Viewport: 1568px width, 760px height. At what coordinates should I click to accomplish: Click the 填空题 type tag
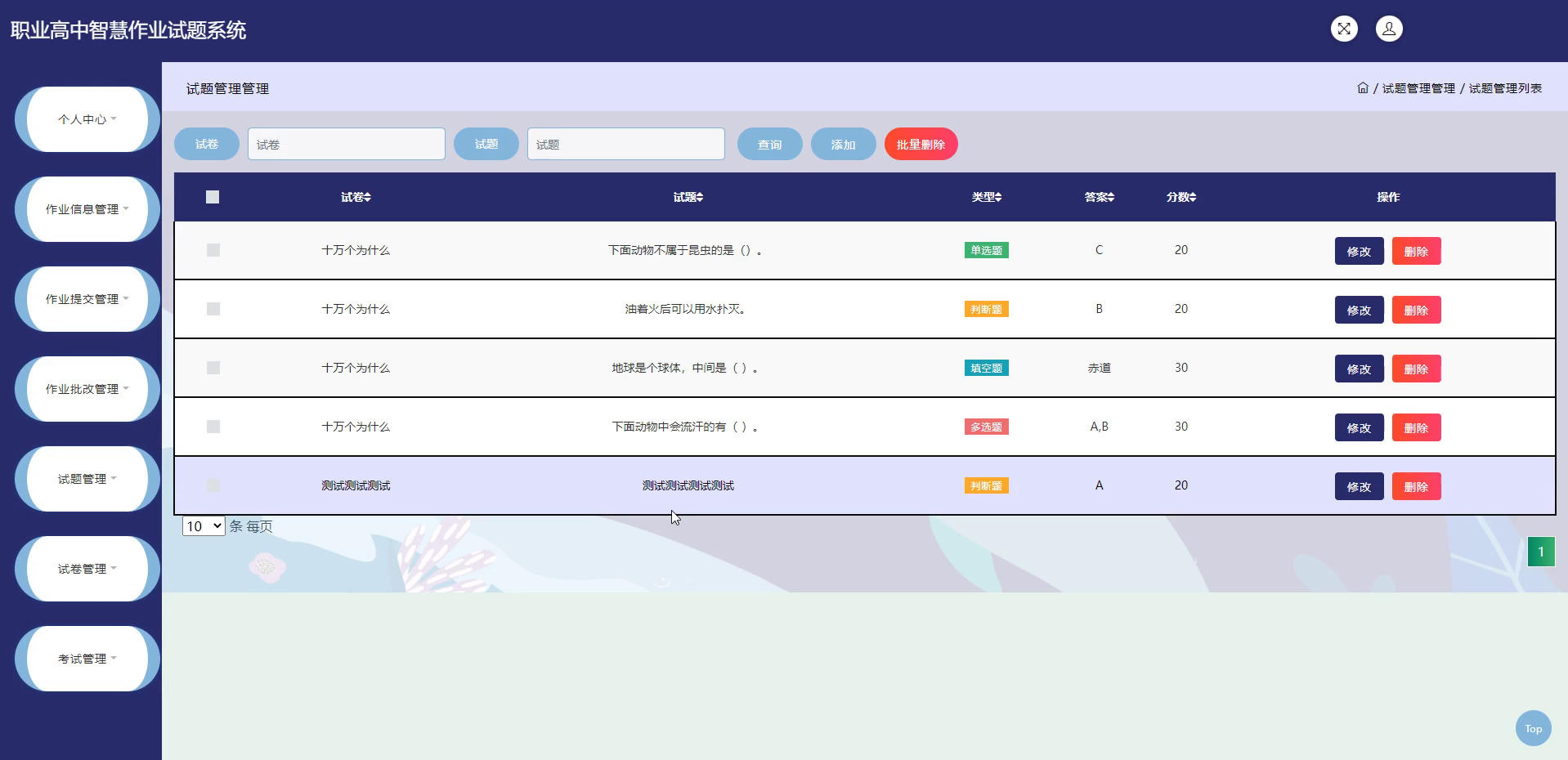click(x=987, y=368)
